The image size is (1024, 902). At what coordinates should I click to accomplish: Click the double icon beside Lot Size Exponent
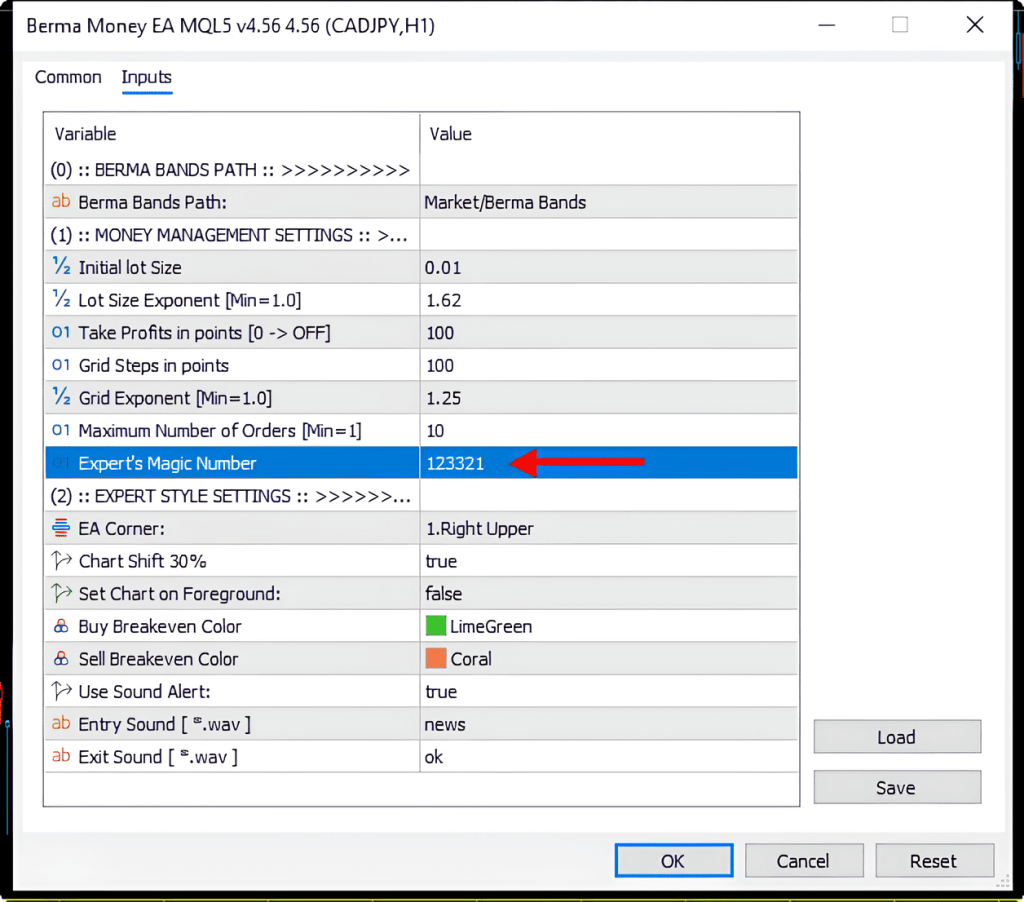[61, 300]
